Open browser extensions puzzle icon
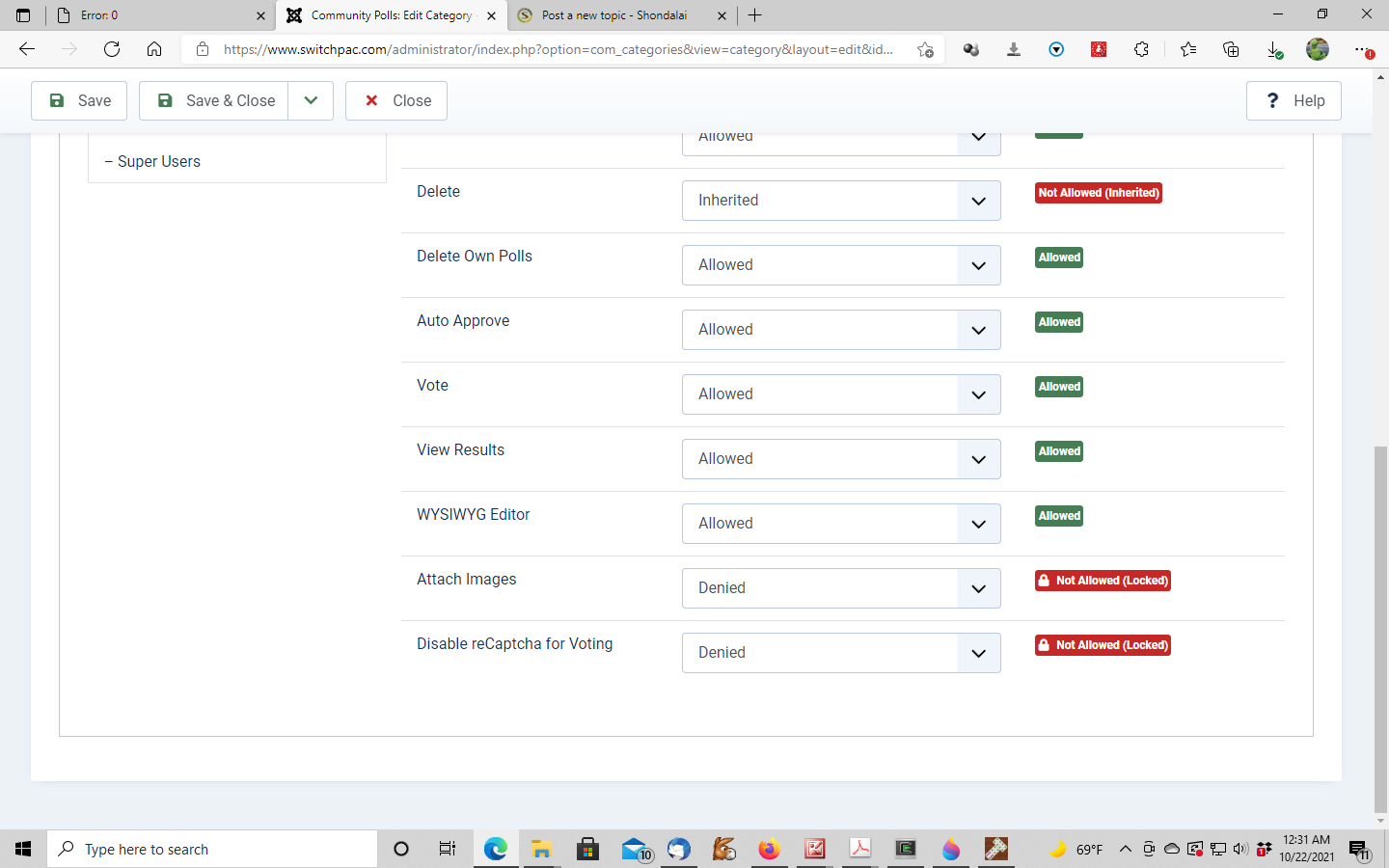 [1141, 49]
